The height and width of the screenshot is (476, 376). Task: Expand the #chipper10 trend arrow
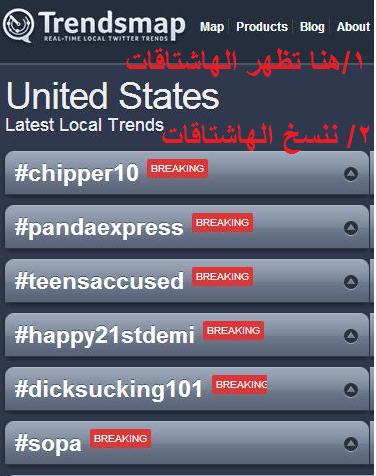[351, 174]
